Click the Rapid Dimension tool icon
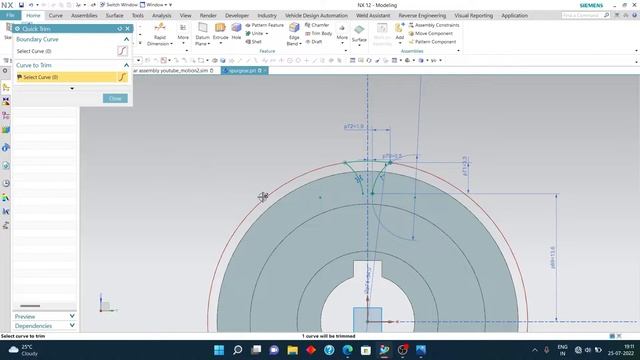Screen dimensions: 640x360 click(x=160, y=27)
